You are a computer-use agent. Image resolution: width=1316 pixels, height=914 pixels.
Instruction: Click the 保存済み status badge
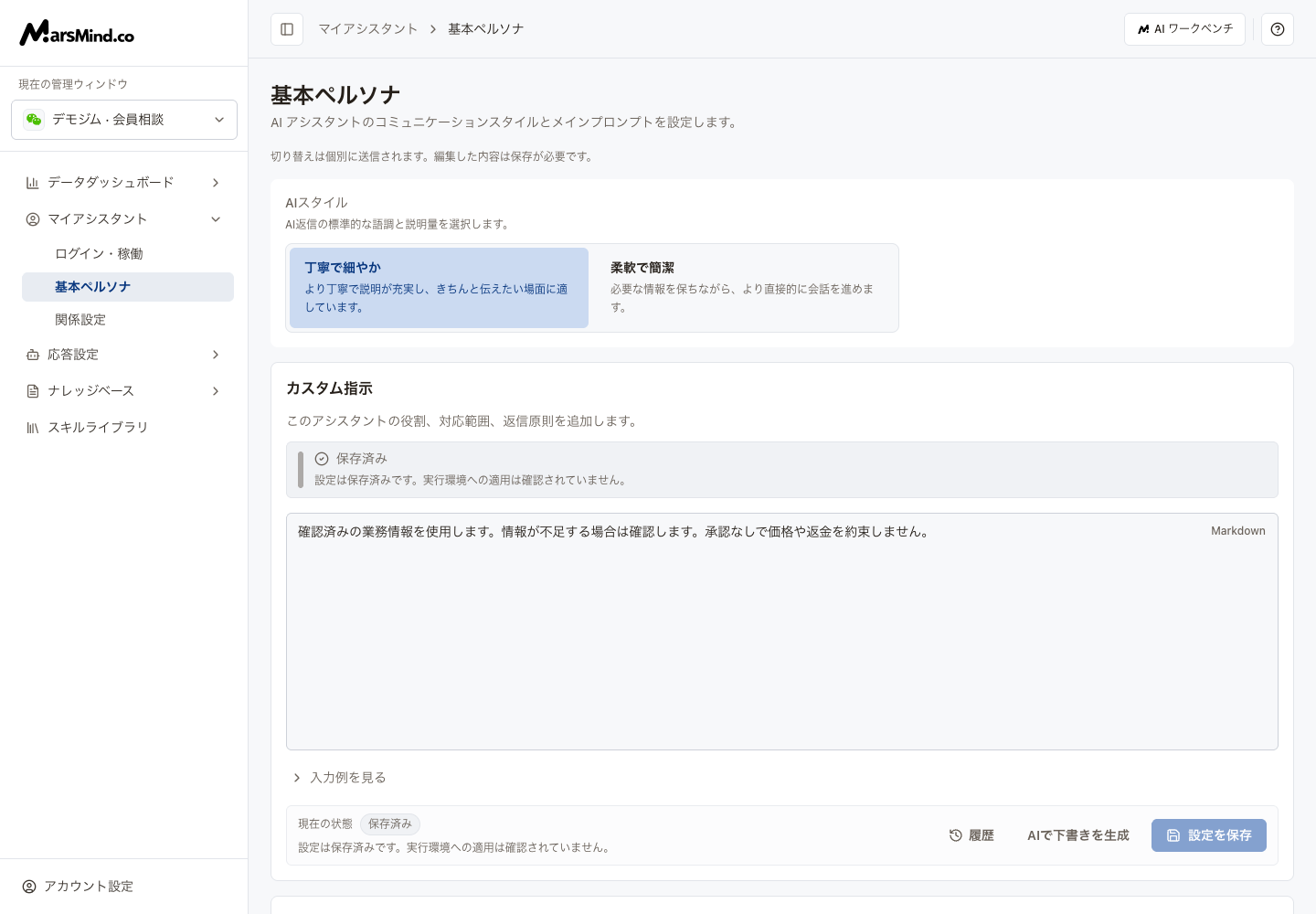pyautogui.click(x=390, y=824)
